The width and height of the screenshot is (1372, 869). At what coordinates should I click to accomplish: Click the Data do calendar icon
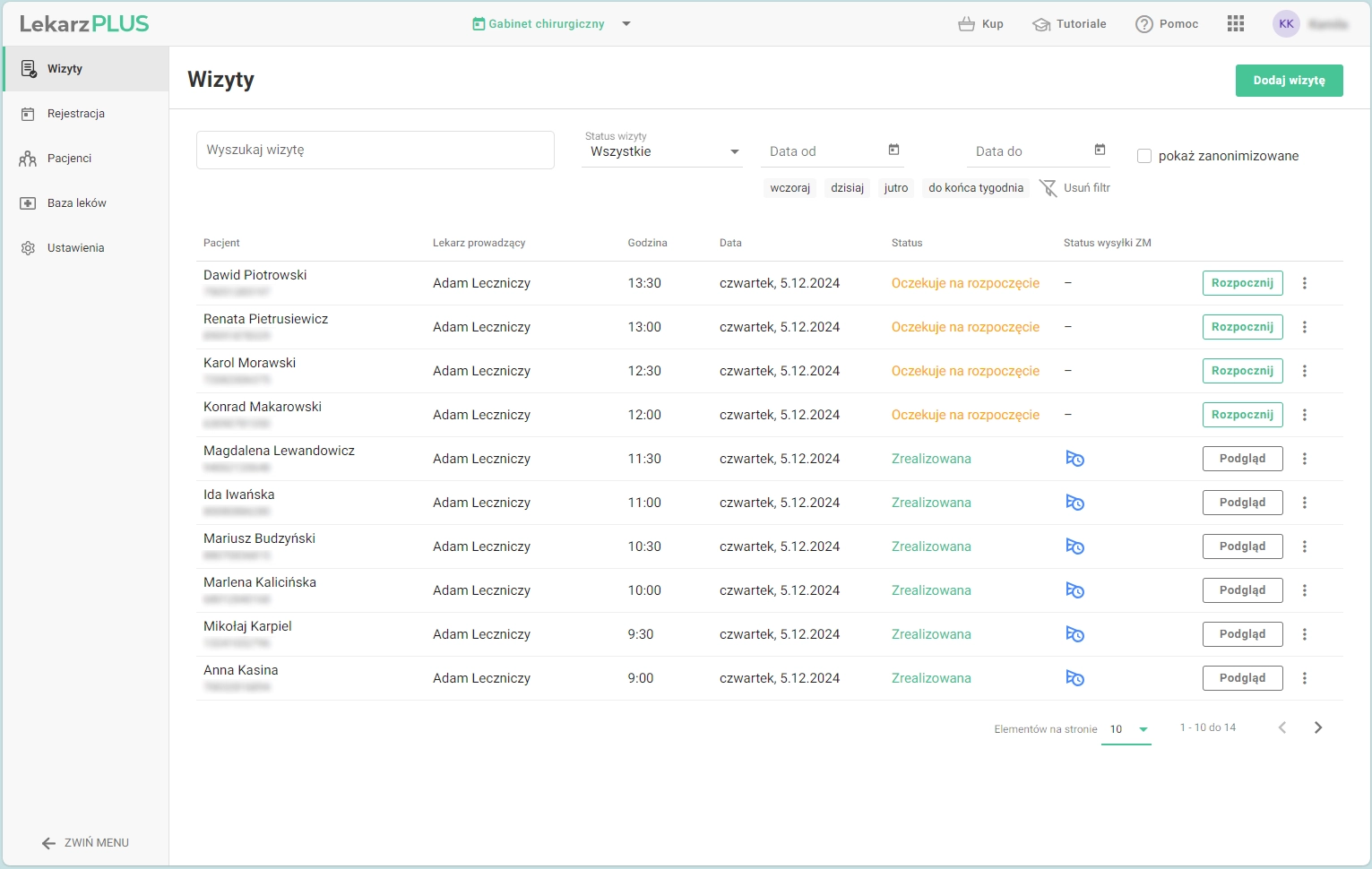(x=1100, y=151)
